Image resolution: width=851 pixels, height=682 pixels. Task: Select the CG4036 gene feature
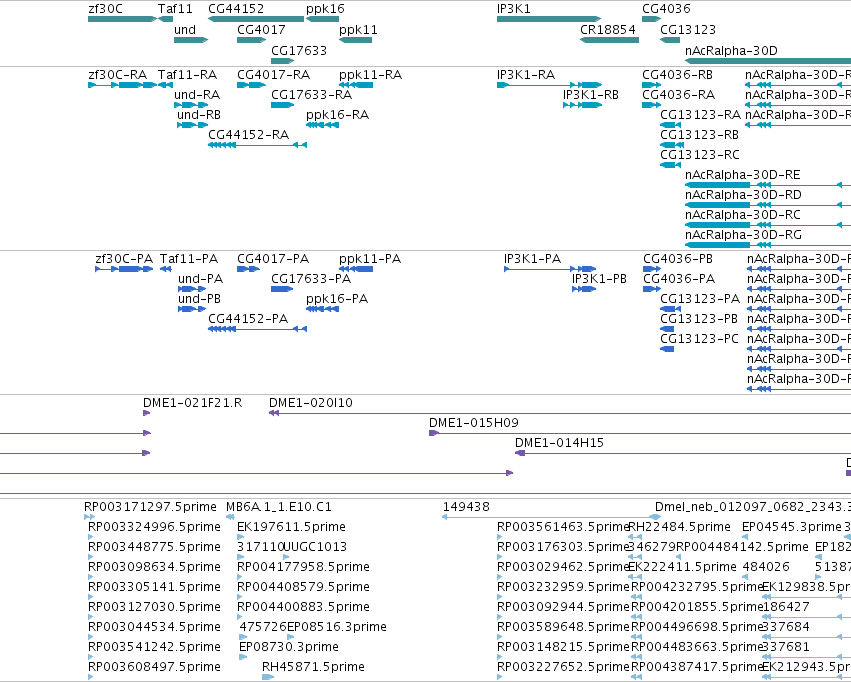652,19
